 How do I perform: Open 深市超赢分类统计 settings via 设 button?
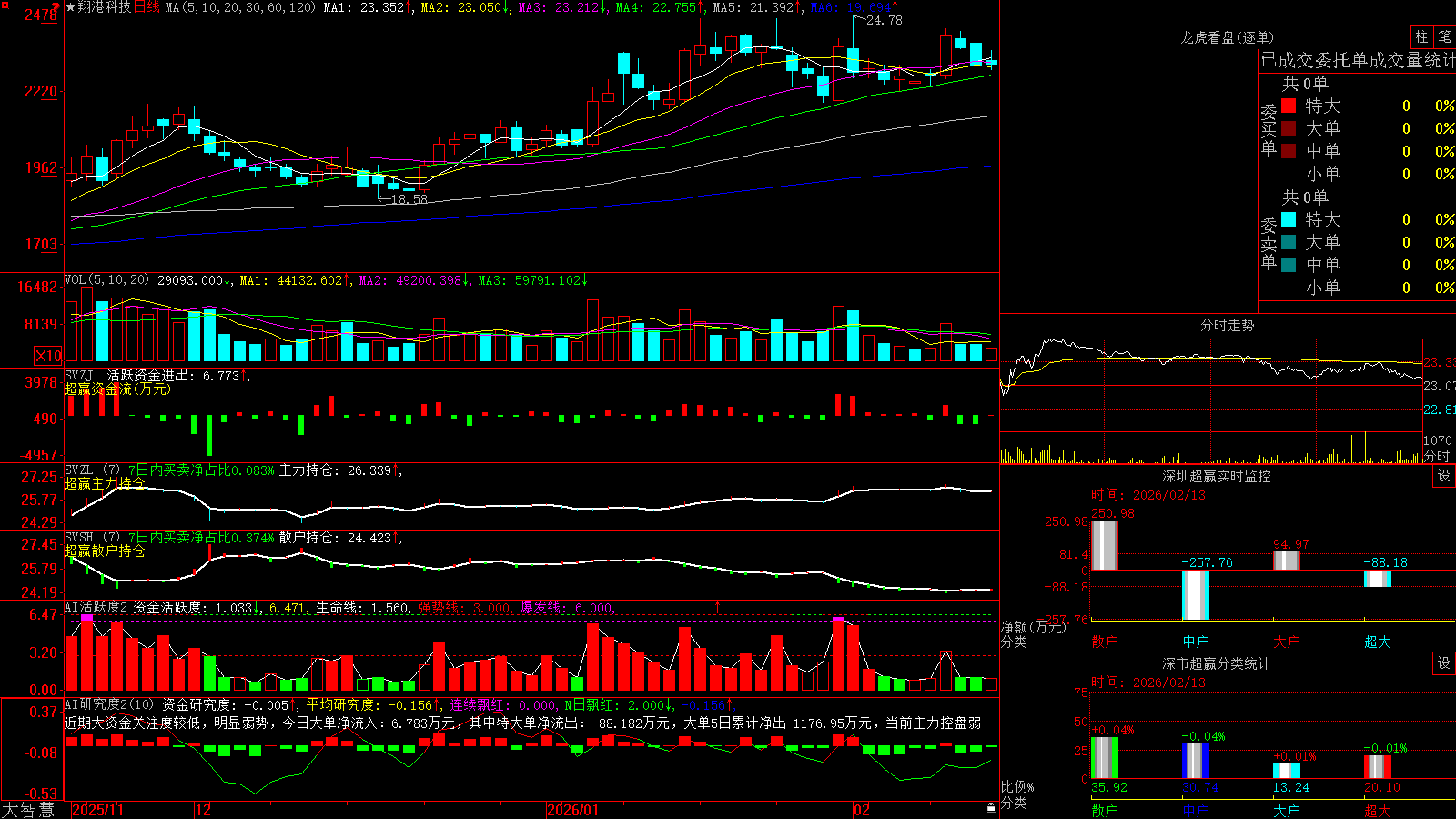[1444, 663]
